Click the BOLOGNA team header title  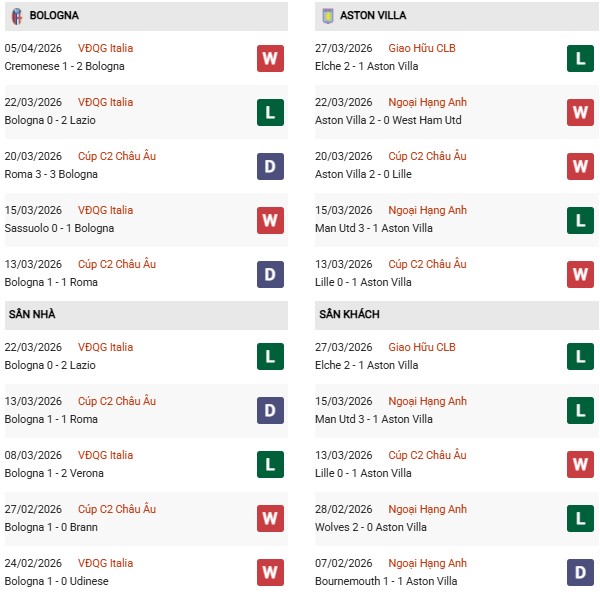54,16
